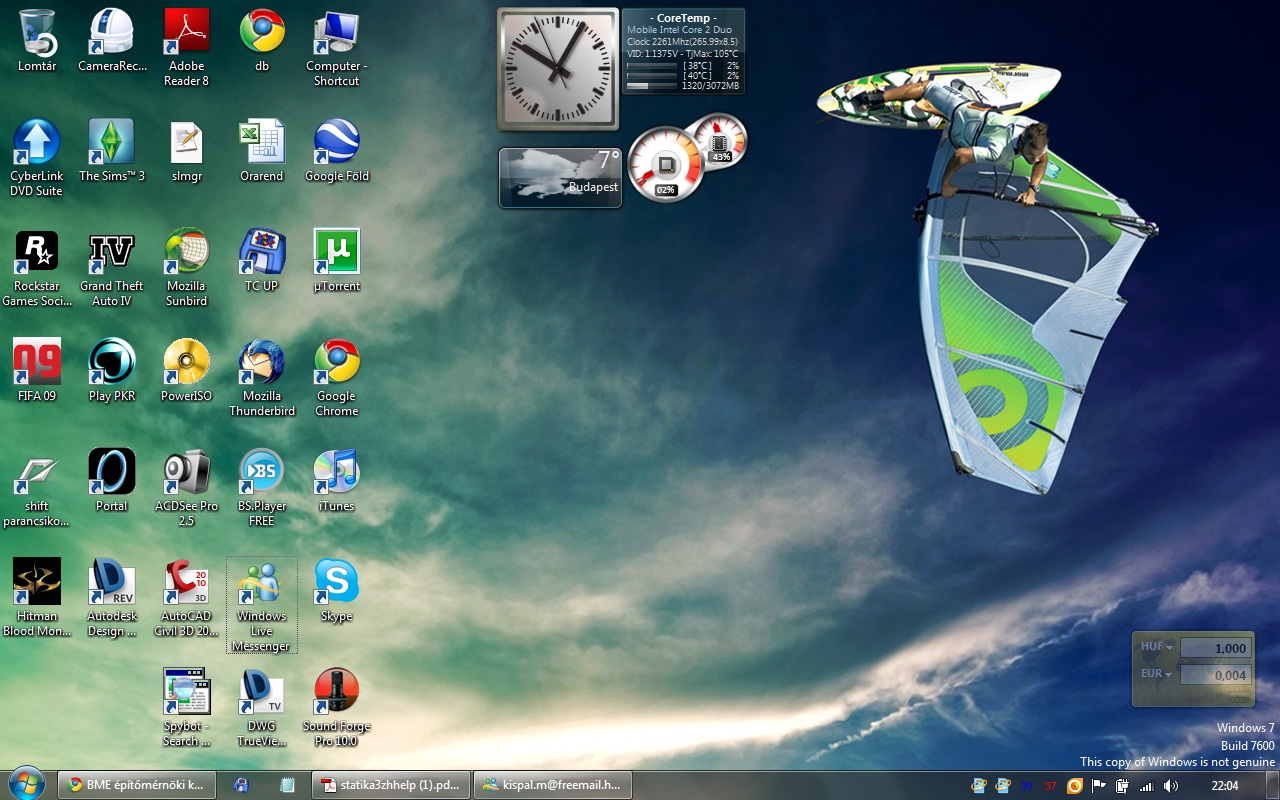Click the HUF amount field showing 1,000
The height and width of the screenshot is (800, 1280).
[1216, 648]
